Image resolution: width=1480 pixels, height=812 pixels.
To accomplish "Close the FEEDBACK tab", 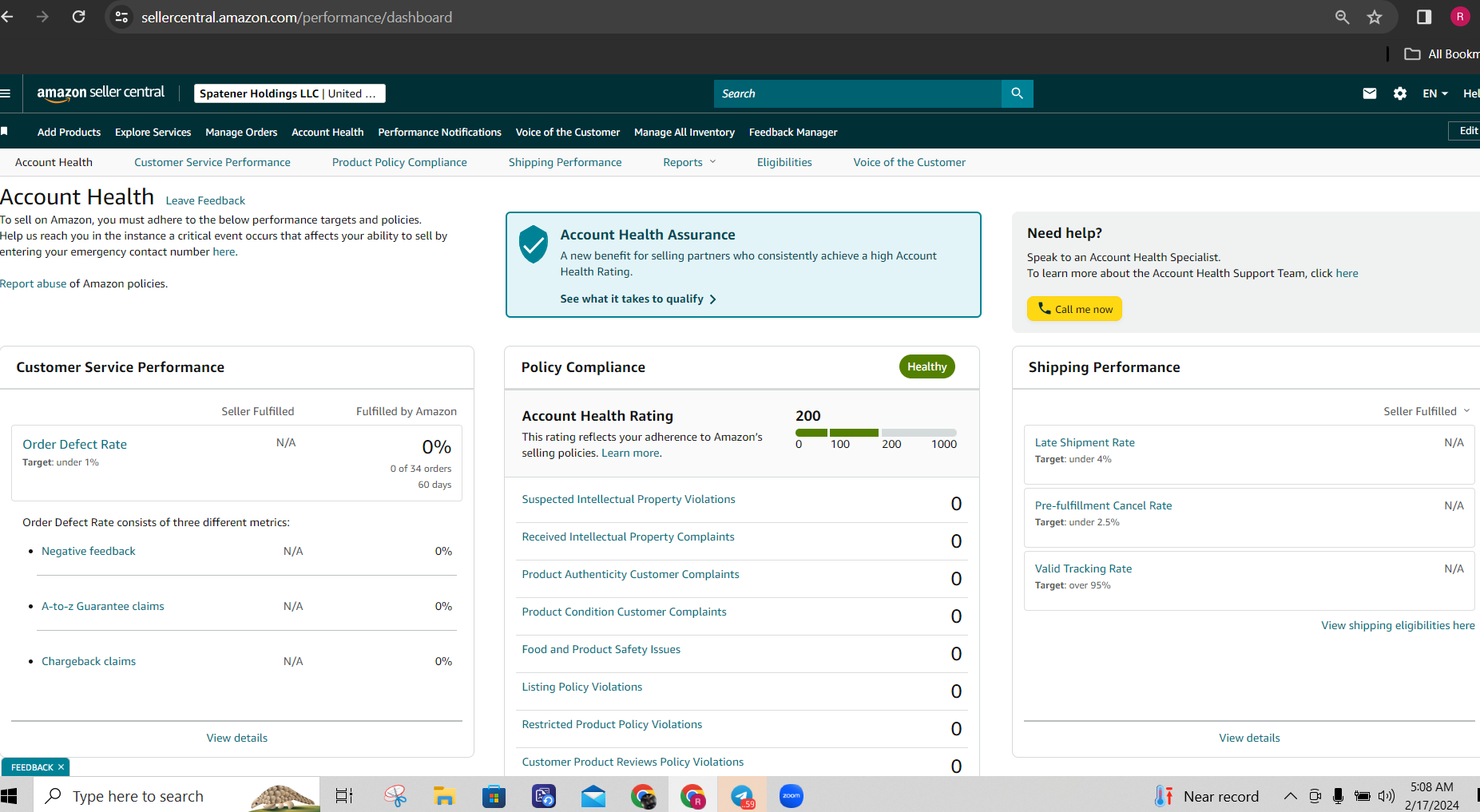I will point(61,767).
